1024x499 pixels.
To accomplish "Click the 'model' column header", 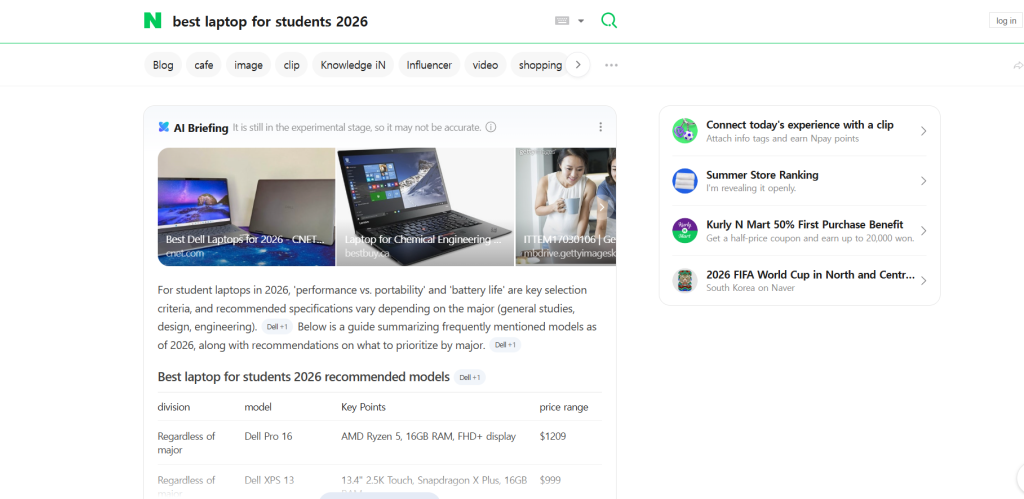I will [x=258, y=407].
